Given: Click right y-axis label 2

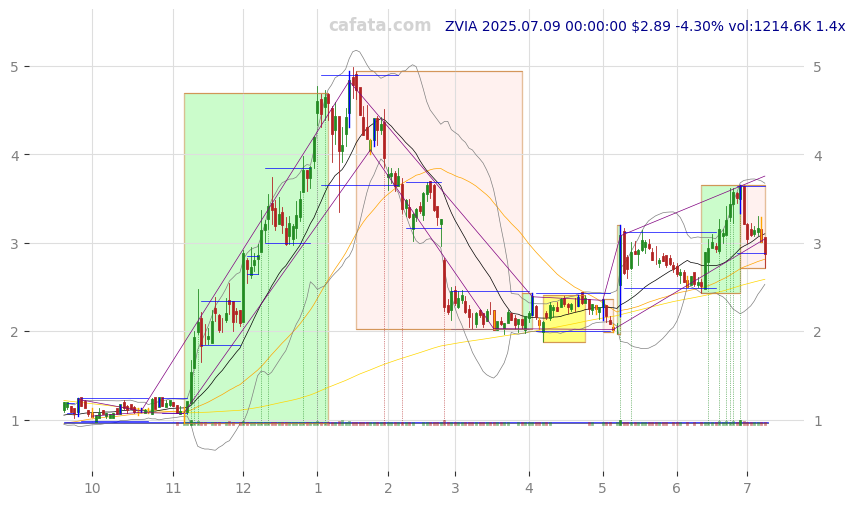Looking at the screenshot, I should point(817,332).
